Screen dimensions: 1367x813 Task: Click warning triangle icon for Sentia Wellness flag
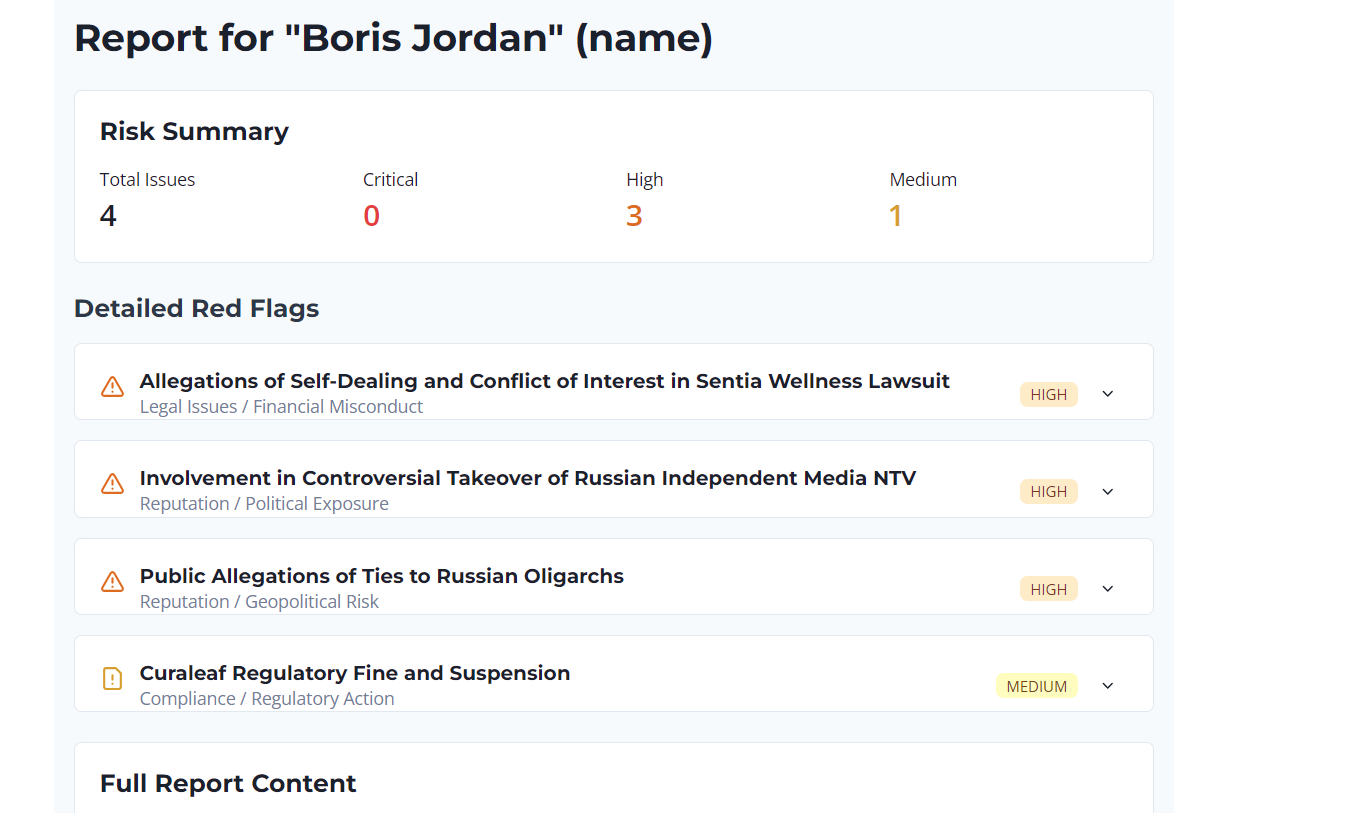[x=112, y=386]
